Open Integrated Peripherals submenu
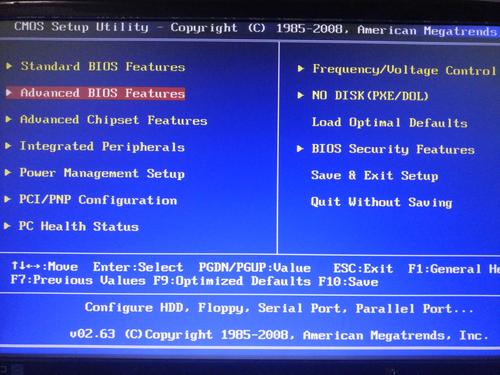Image resolution: width=500 pixels, height=375 pixels. (x=102, y=146)
